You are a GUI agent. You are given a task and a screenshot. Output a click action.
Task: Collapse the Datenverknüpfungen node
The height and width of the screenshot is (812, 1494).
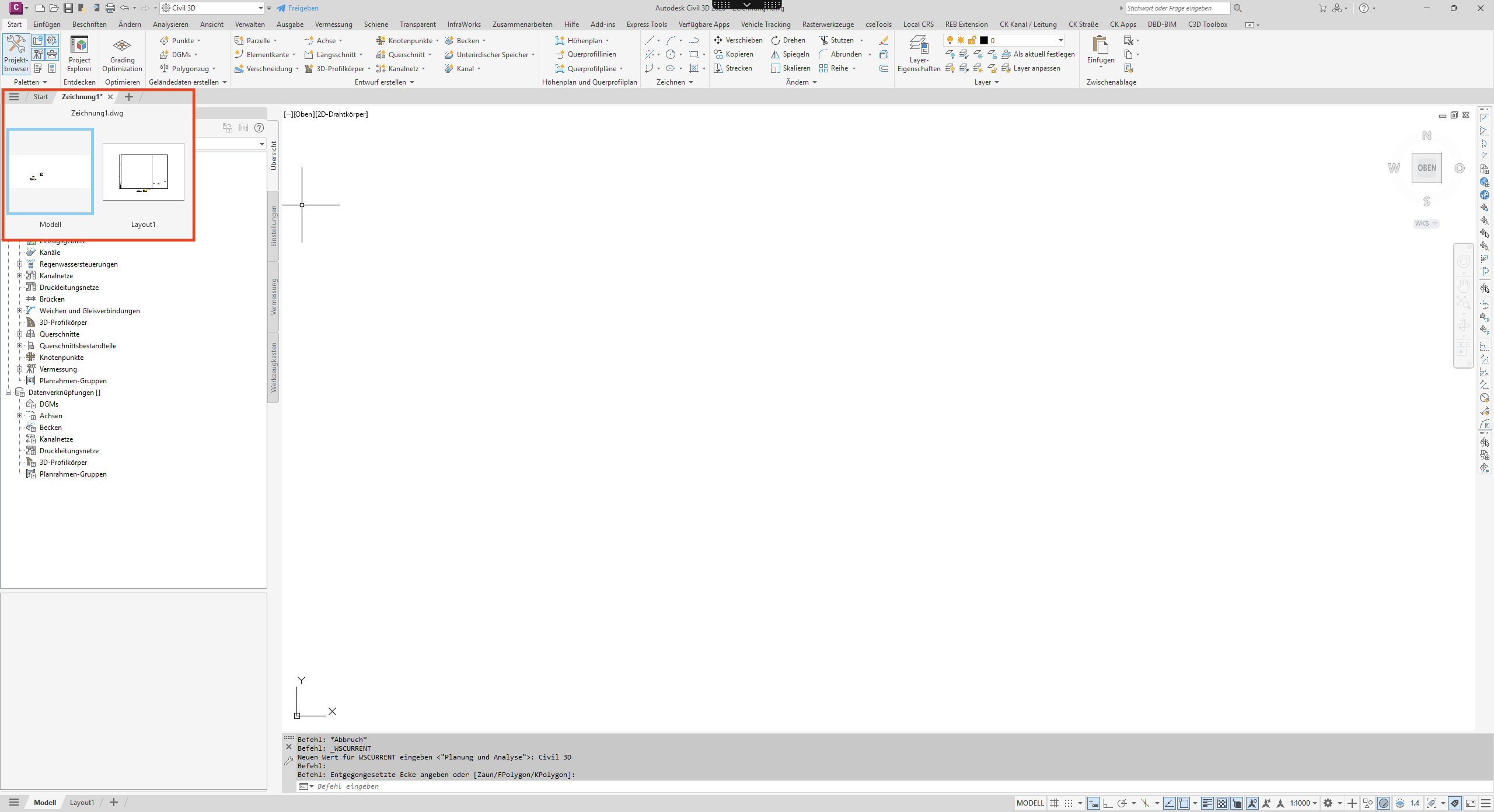coord(9,393)
